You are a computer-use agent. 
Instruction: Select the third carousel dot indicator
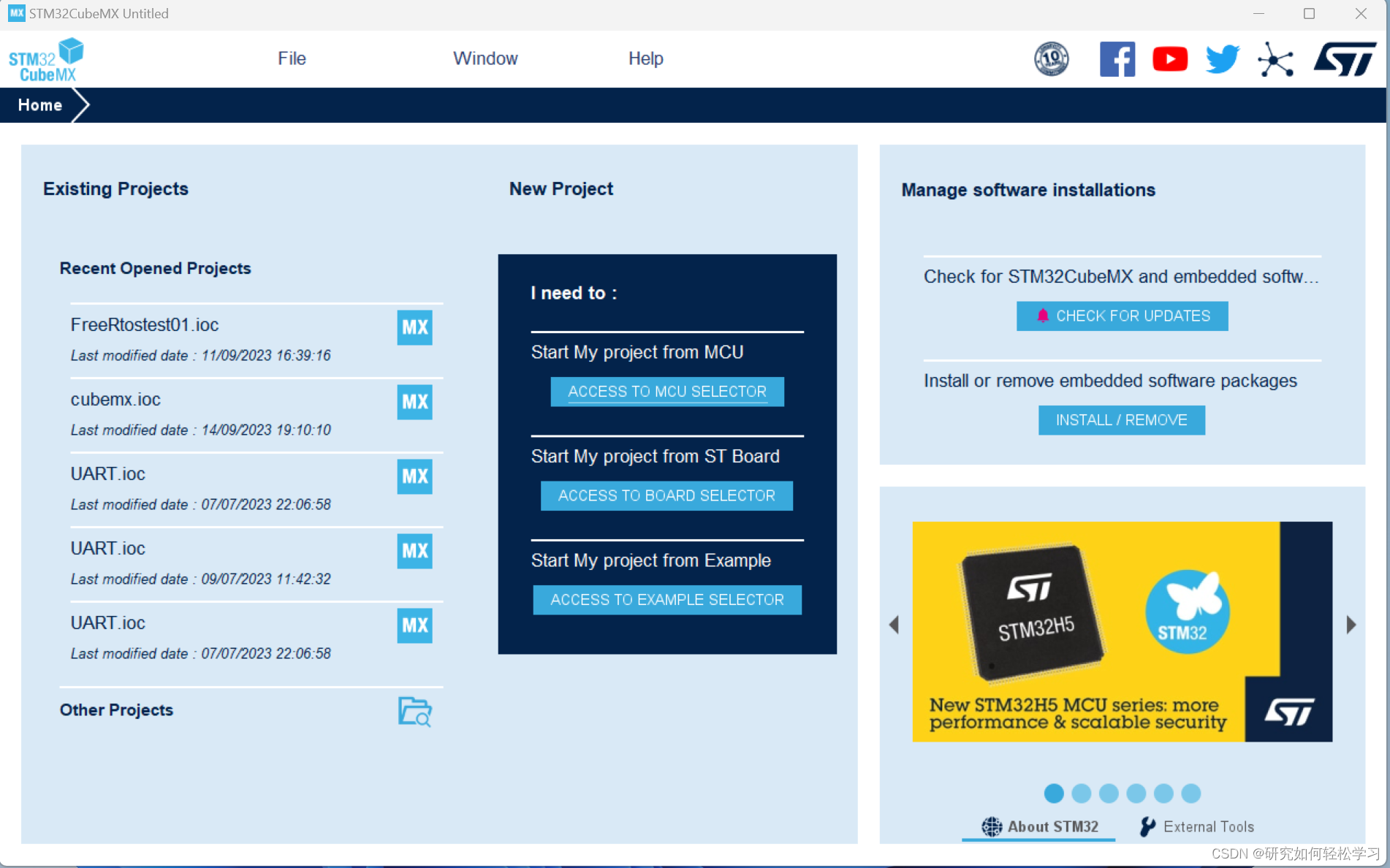coord(1109,793)
